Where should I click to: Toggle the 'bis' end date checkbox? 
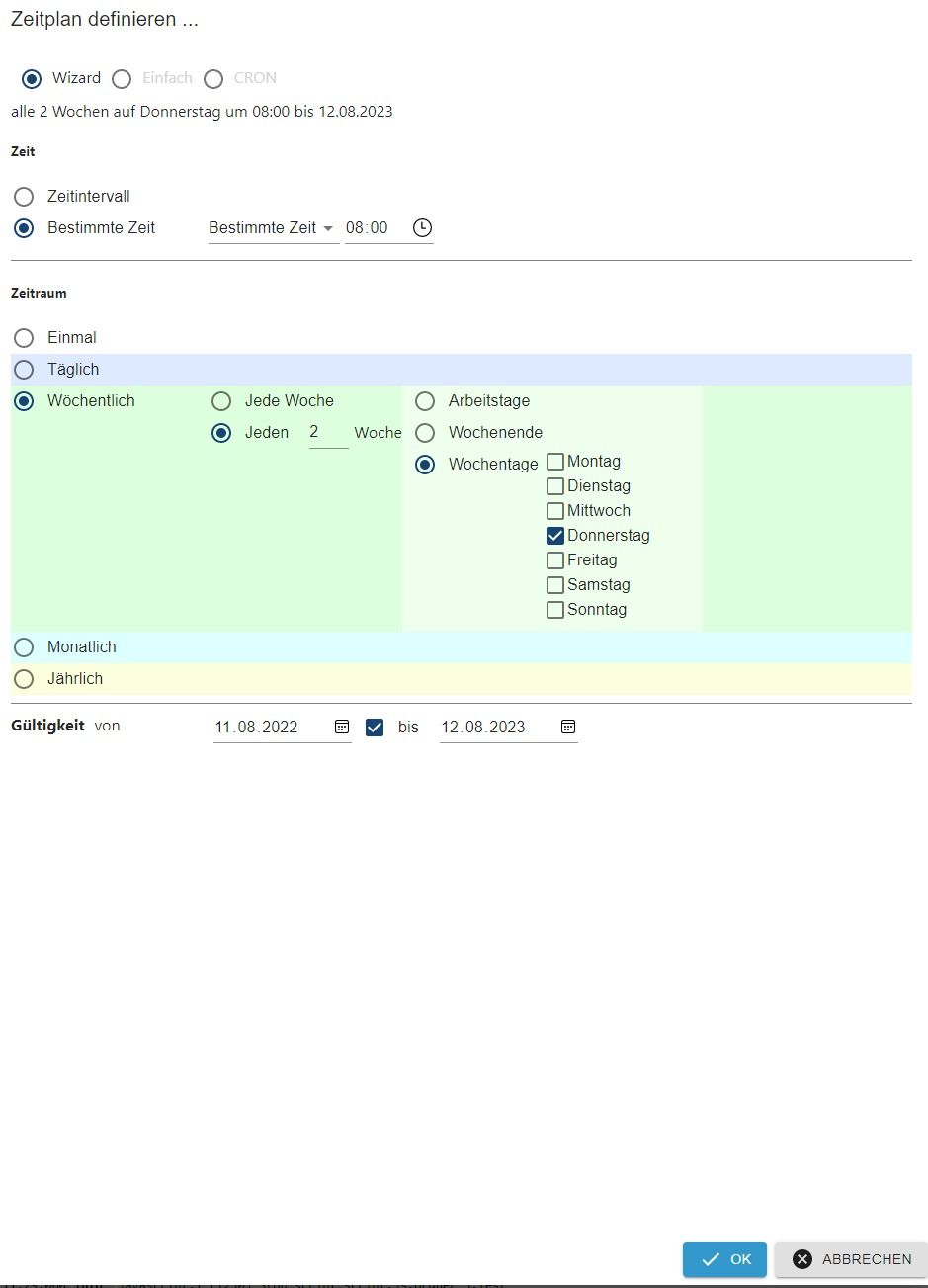tap(375, 728)
